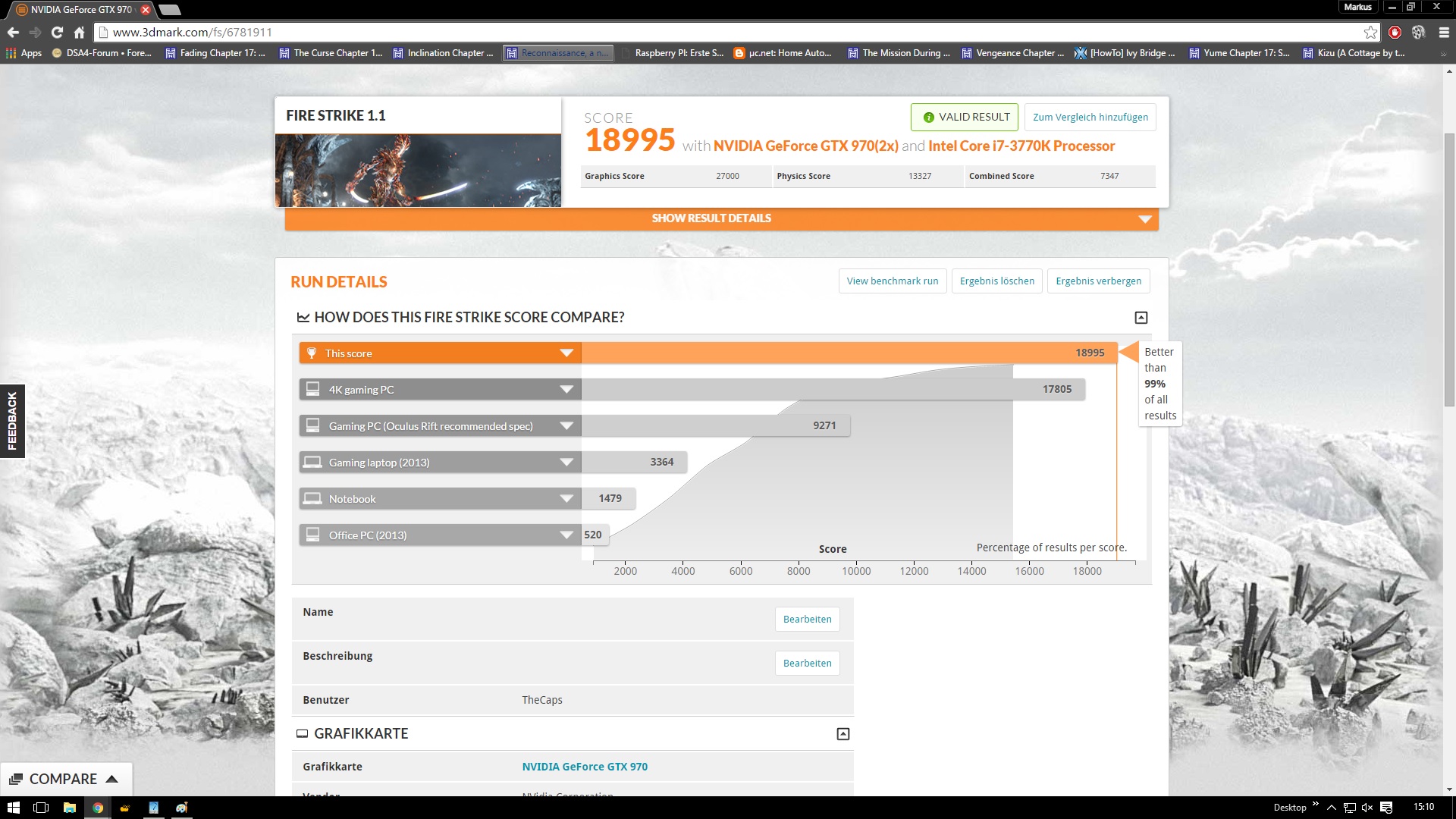1456x819 pixels.
Task: Click the page vertical scrollbar thumb
Action: point(1449,269)
